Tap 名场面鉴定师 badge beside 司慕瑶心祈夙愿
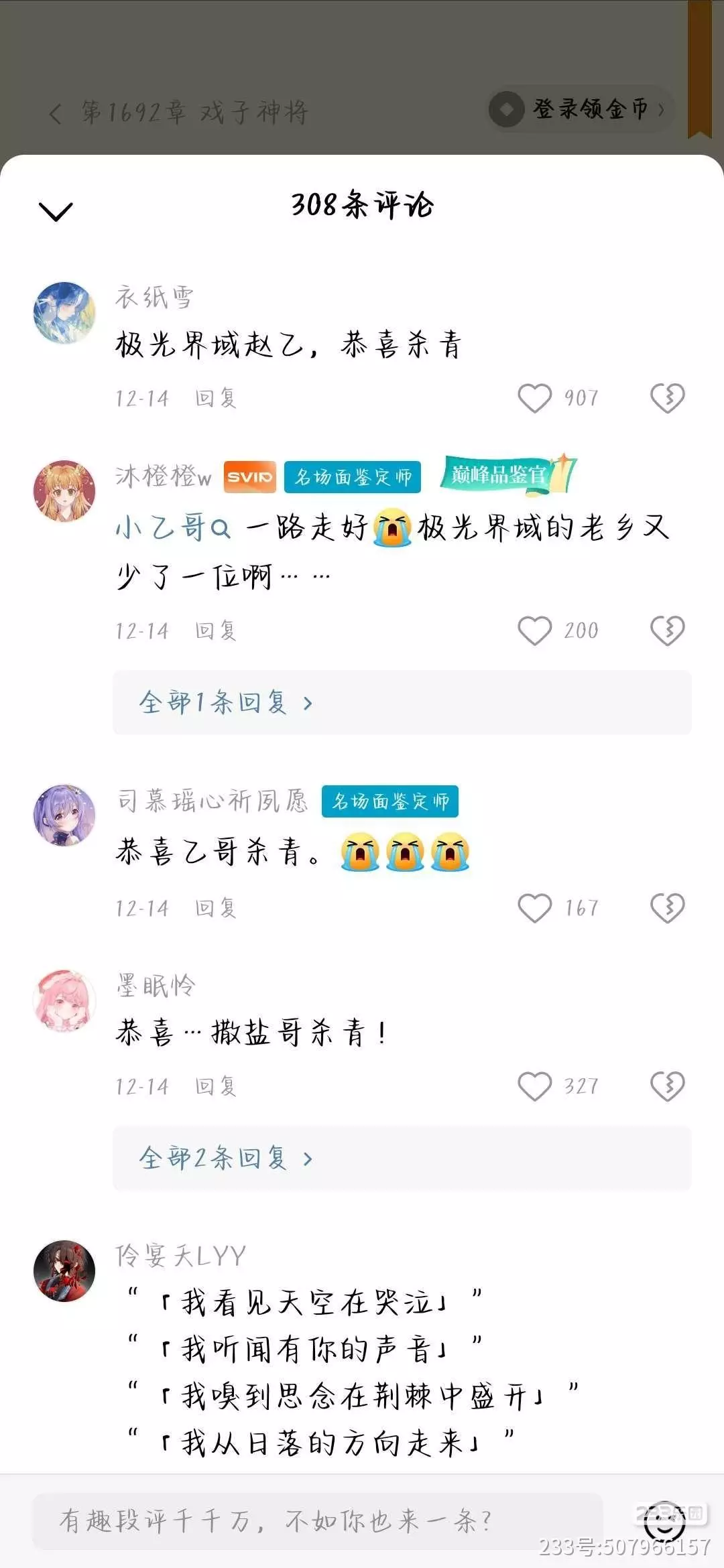The height and width of the screenshot is (1568, 724). (390, 801)
